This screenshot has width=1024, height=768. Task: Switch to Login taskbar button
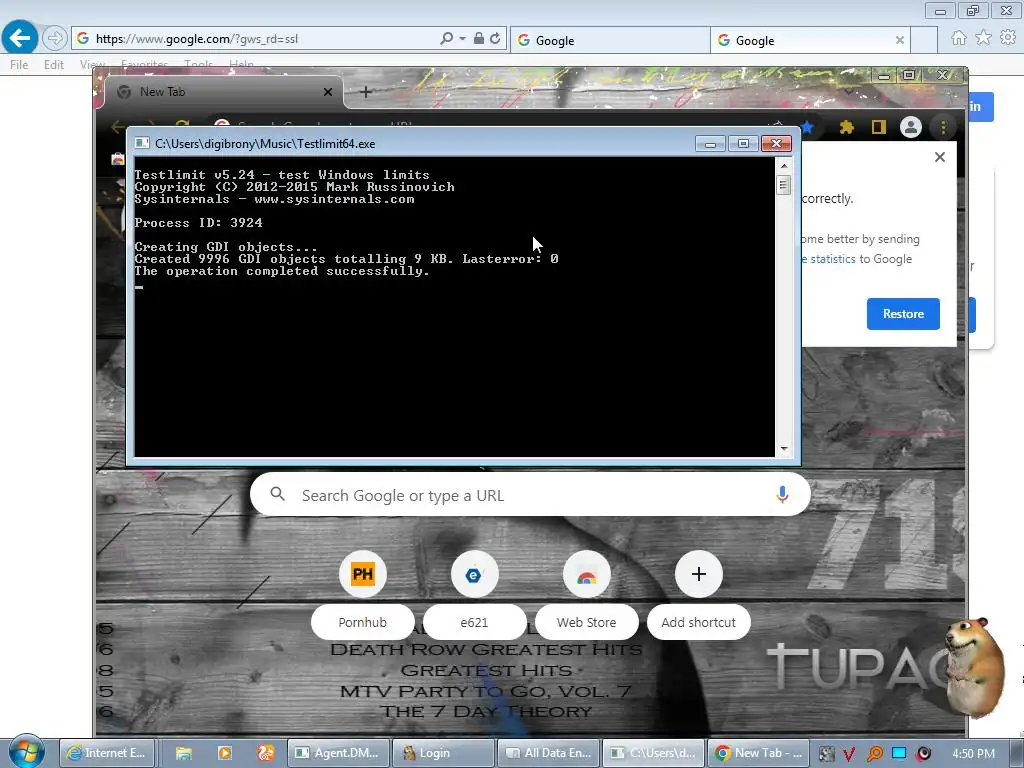click(443, 753)
